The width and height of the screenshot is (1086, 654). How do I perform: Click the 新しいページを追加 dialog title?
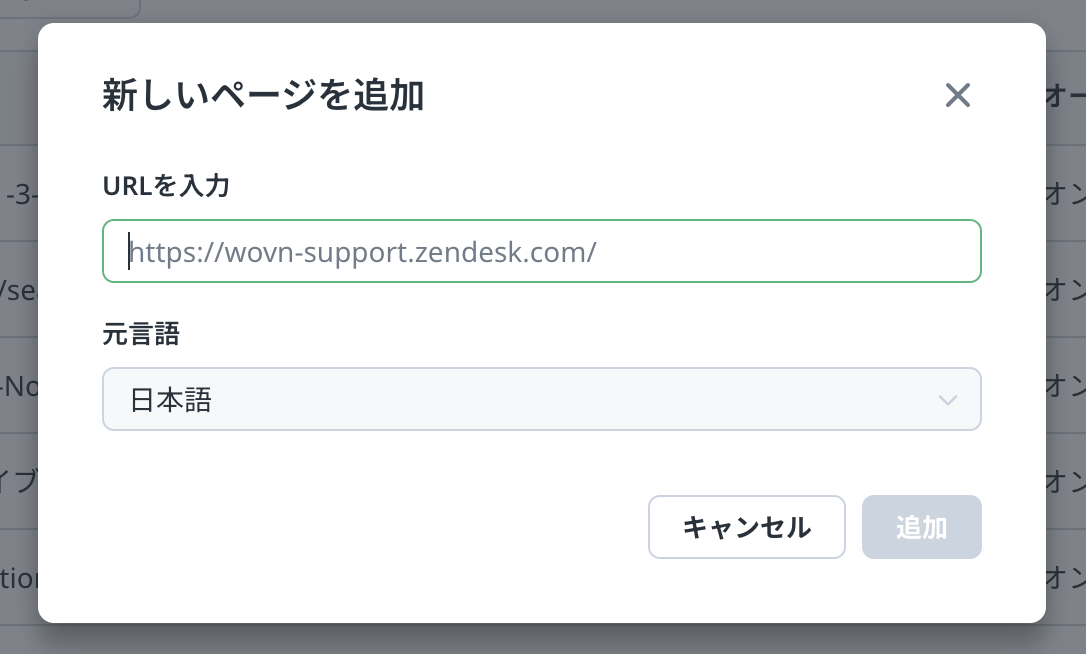coord(263,96)
